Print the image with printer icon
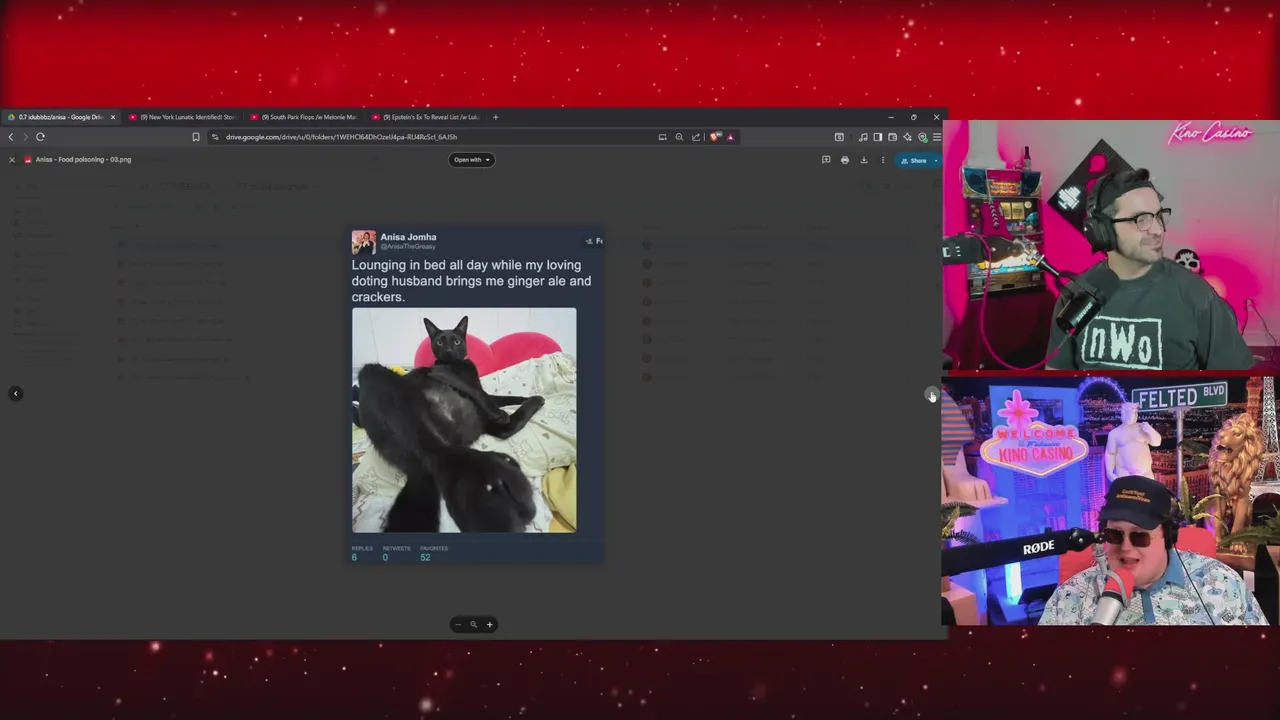The height and width of the screenshot is (720, 1280). pyautogui.click(x=845, y=160)
